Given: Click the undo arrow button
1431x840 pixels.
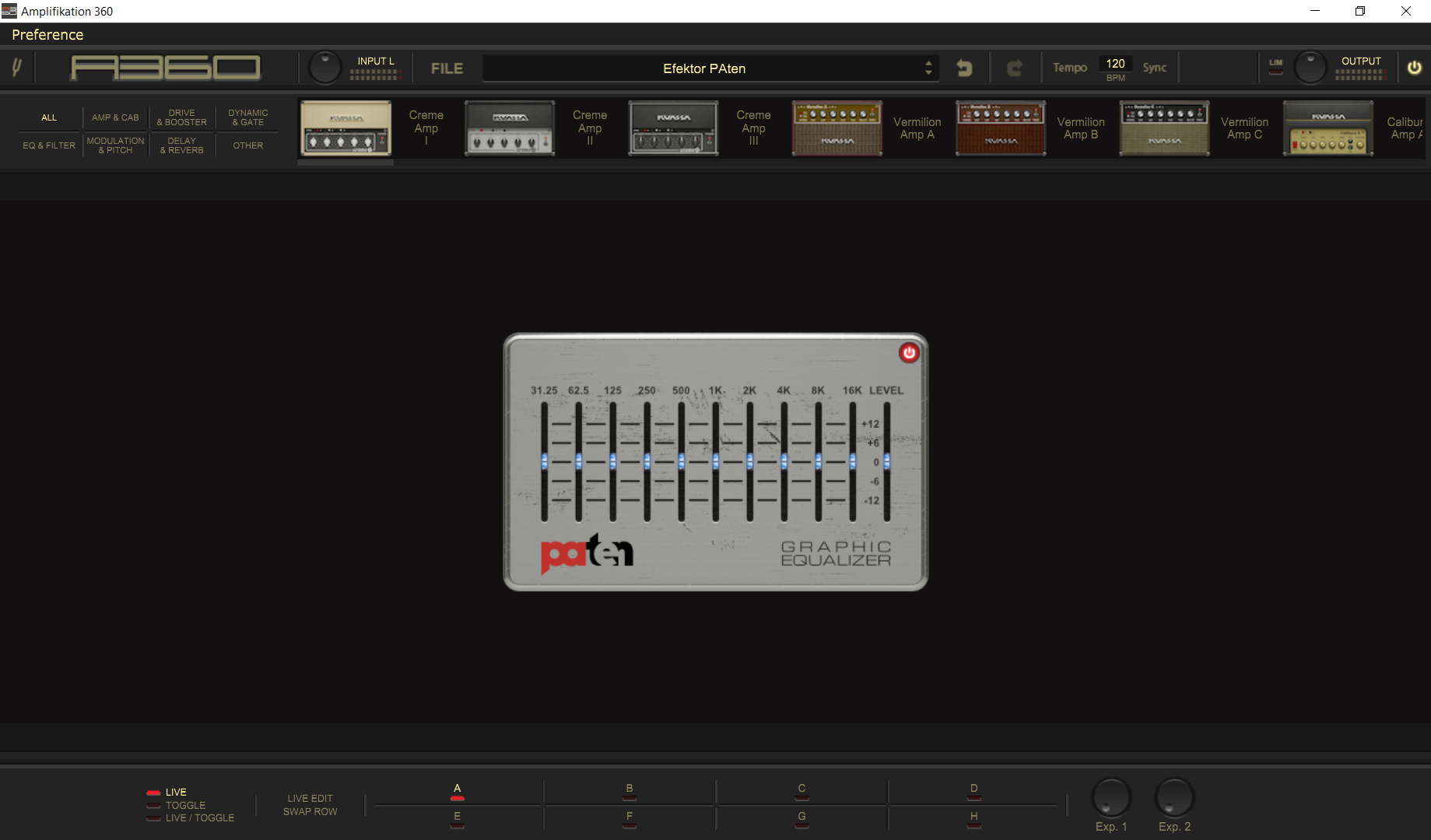Looking at the screenshot, I should click(964, 68).
